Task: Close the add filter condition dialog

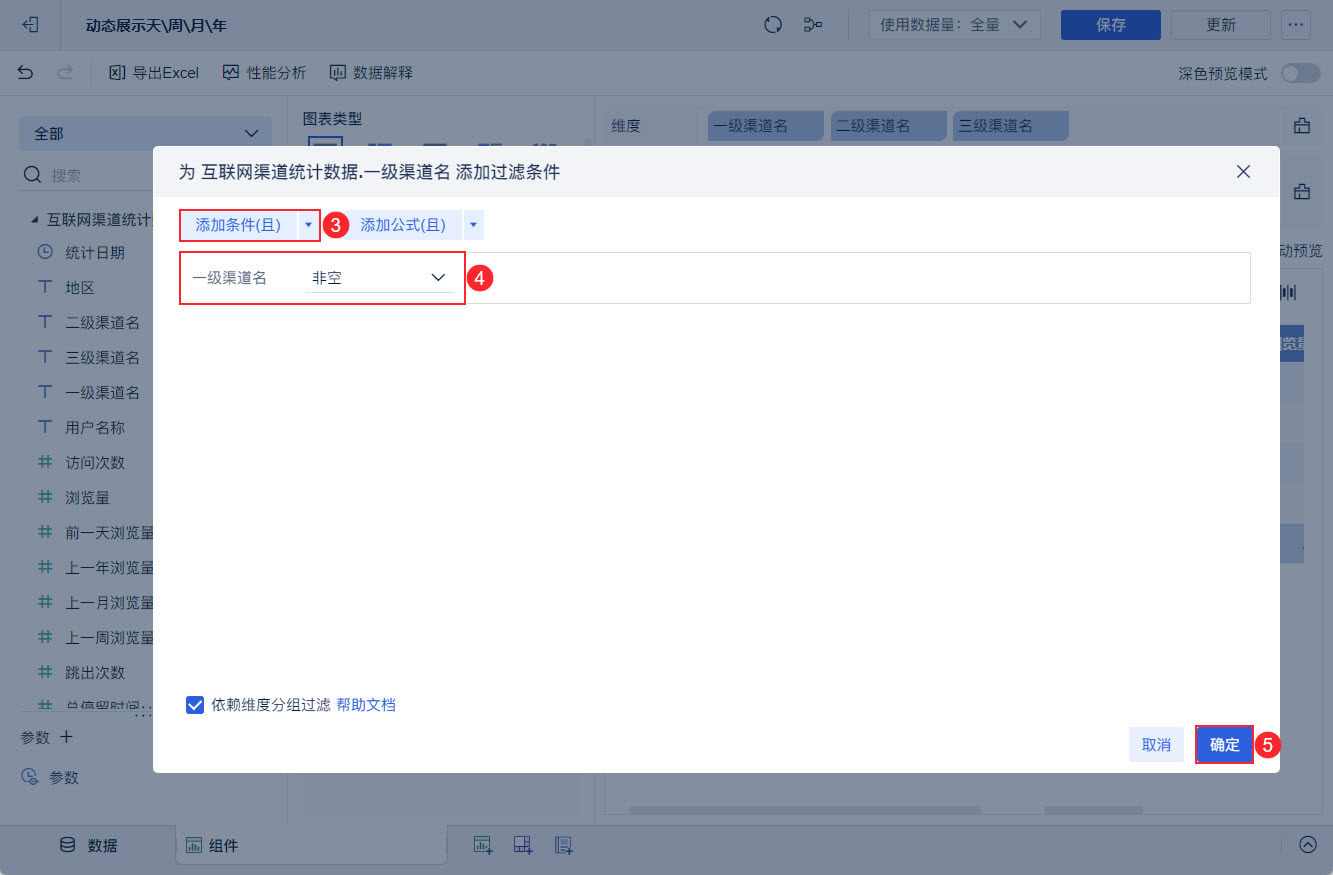Action: click(x=1243, y=171)
